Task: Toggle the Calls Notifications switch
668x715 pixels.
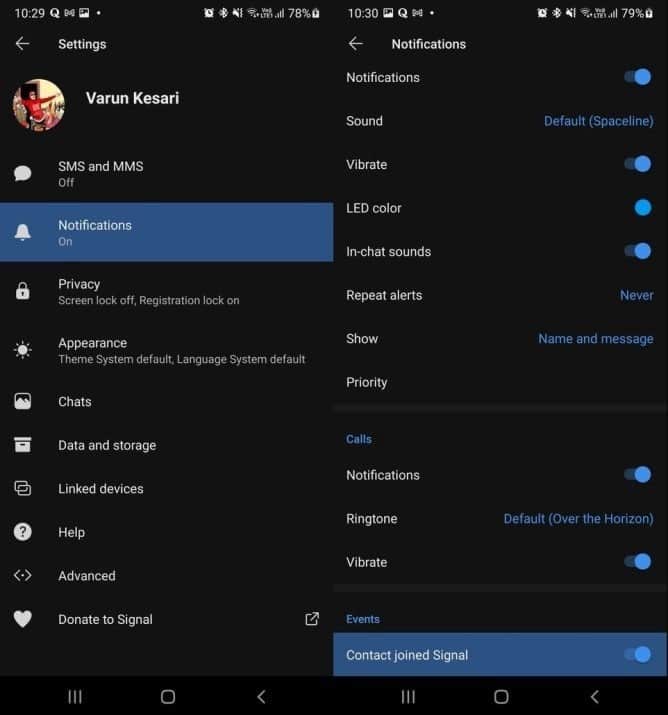Action: point(638,474)
